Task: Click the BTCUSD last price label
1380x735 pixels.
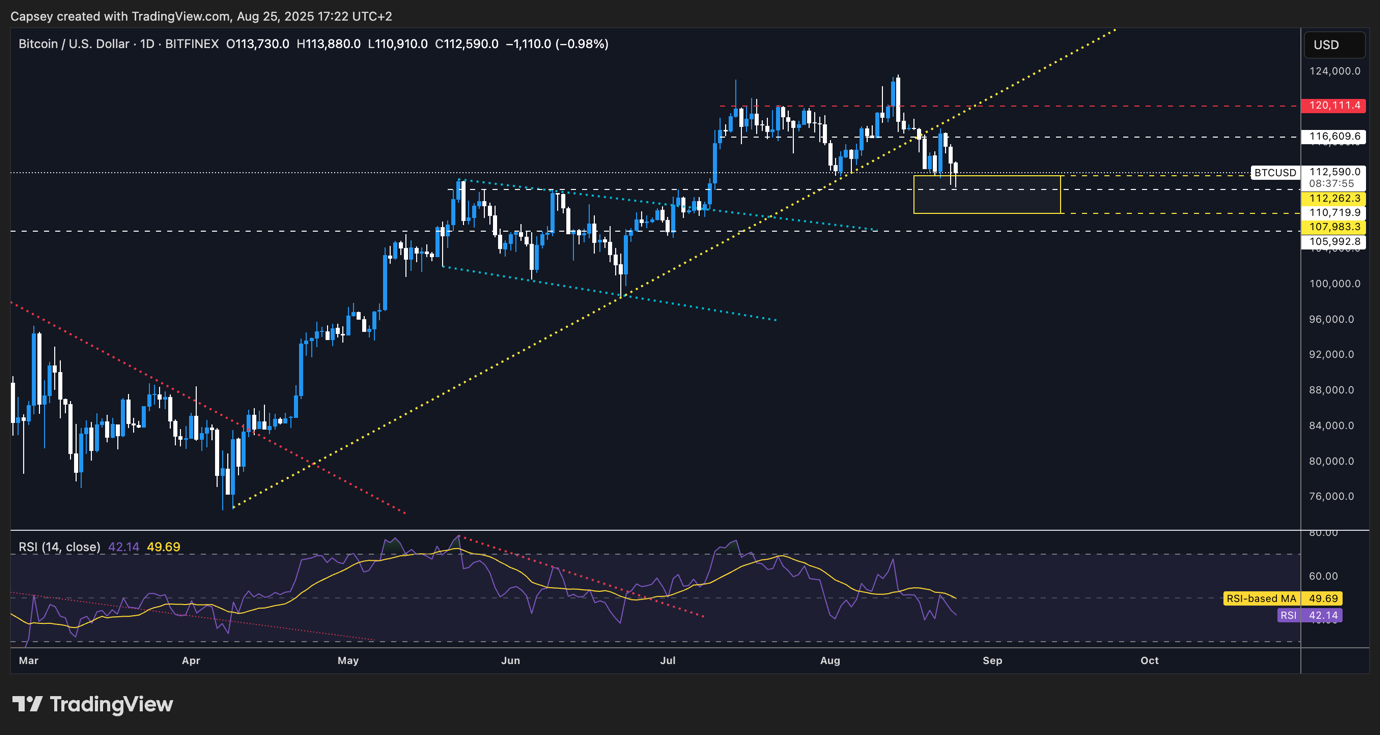Action: point(1275,172)
